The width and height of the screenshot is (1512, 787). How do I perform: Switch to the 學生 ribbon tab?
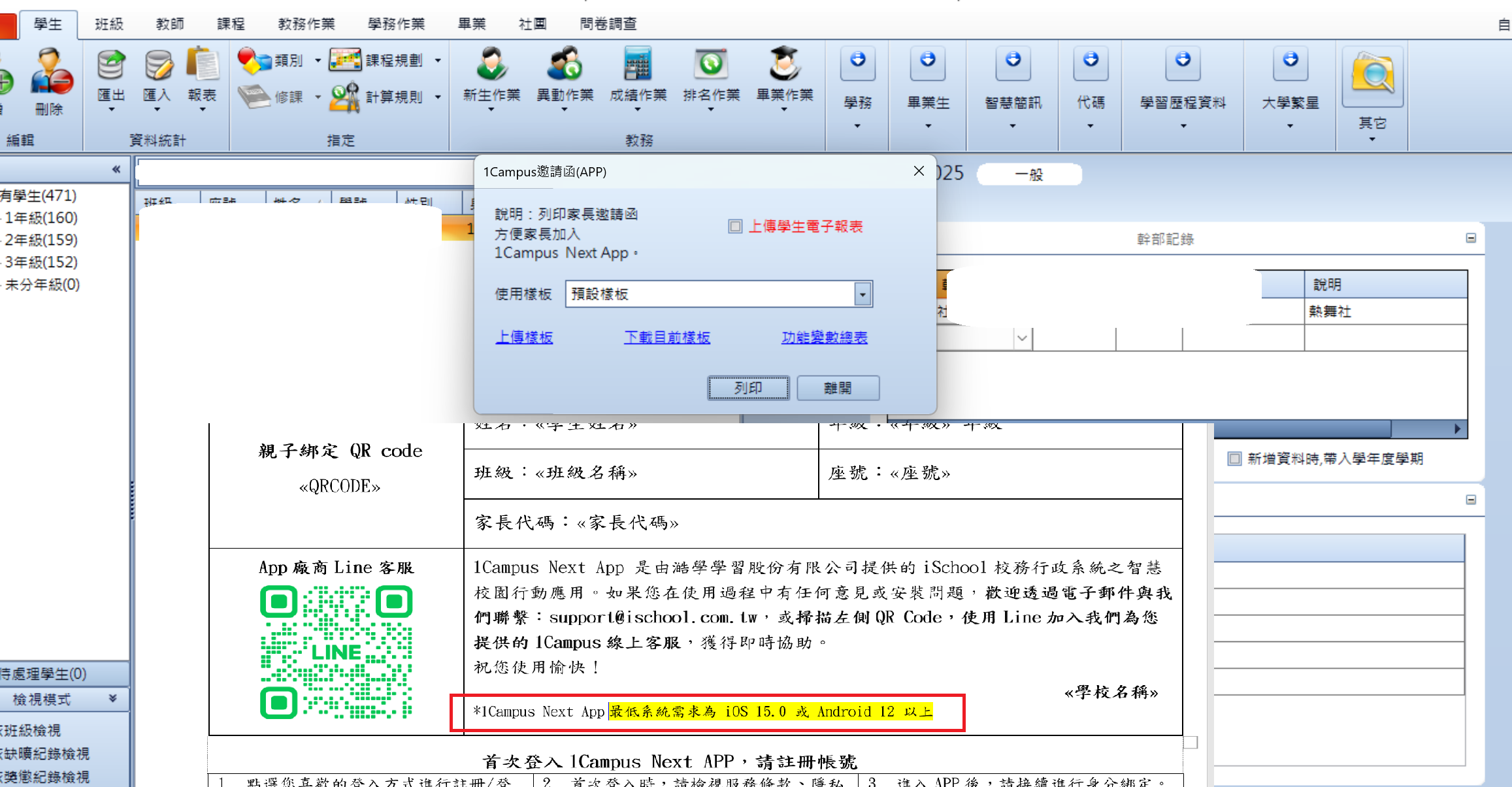tap(48, 24)
